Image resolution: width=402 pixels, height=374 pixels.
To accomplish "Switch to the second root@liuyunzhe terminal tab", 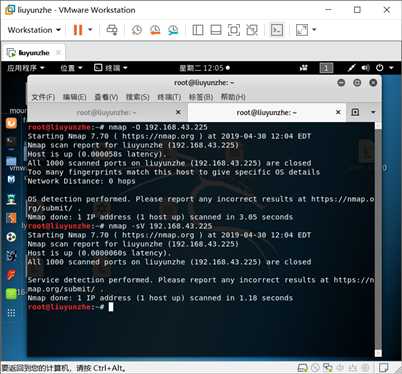I will click(267, 113).
